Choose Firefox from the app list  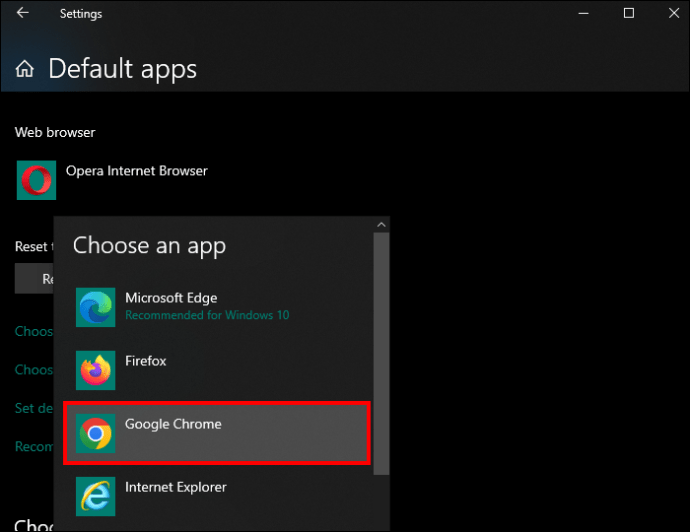pyautogui.click(x=217, y=371)
